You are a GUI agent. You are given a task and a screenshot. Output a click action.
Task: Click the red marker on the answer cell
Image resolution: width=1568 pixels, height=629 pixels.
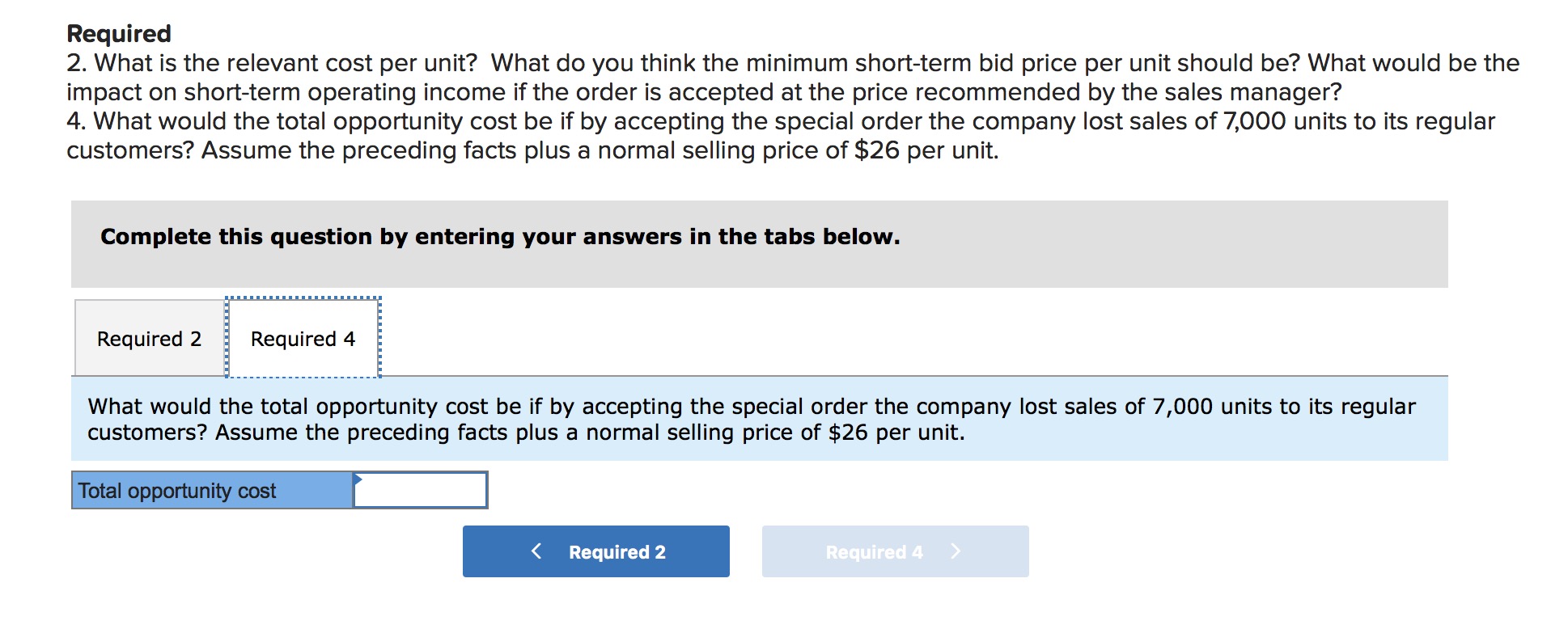tap(356, 478)
